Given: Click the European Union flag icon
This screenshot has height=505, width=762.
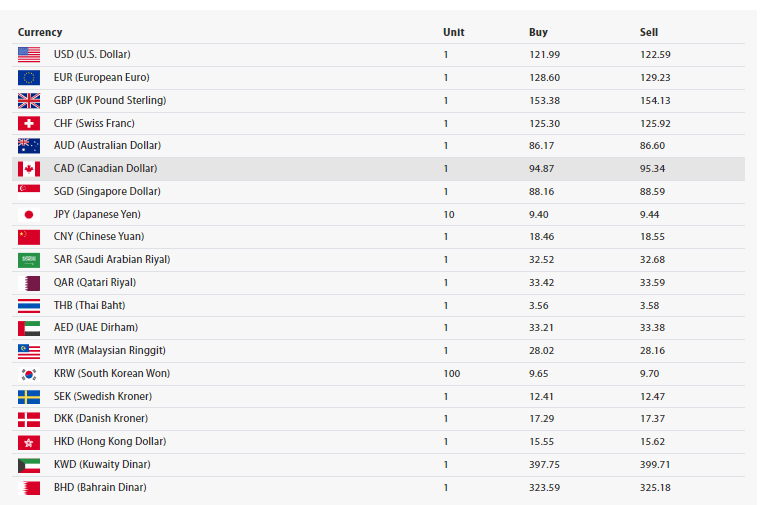Looking at the screenshot, I should (29, 78).
